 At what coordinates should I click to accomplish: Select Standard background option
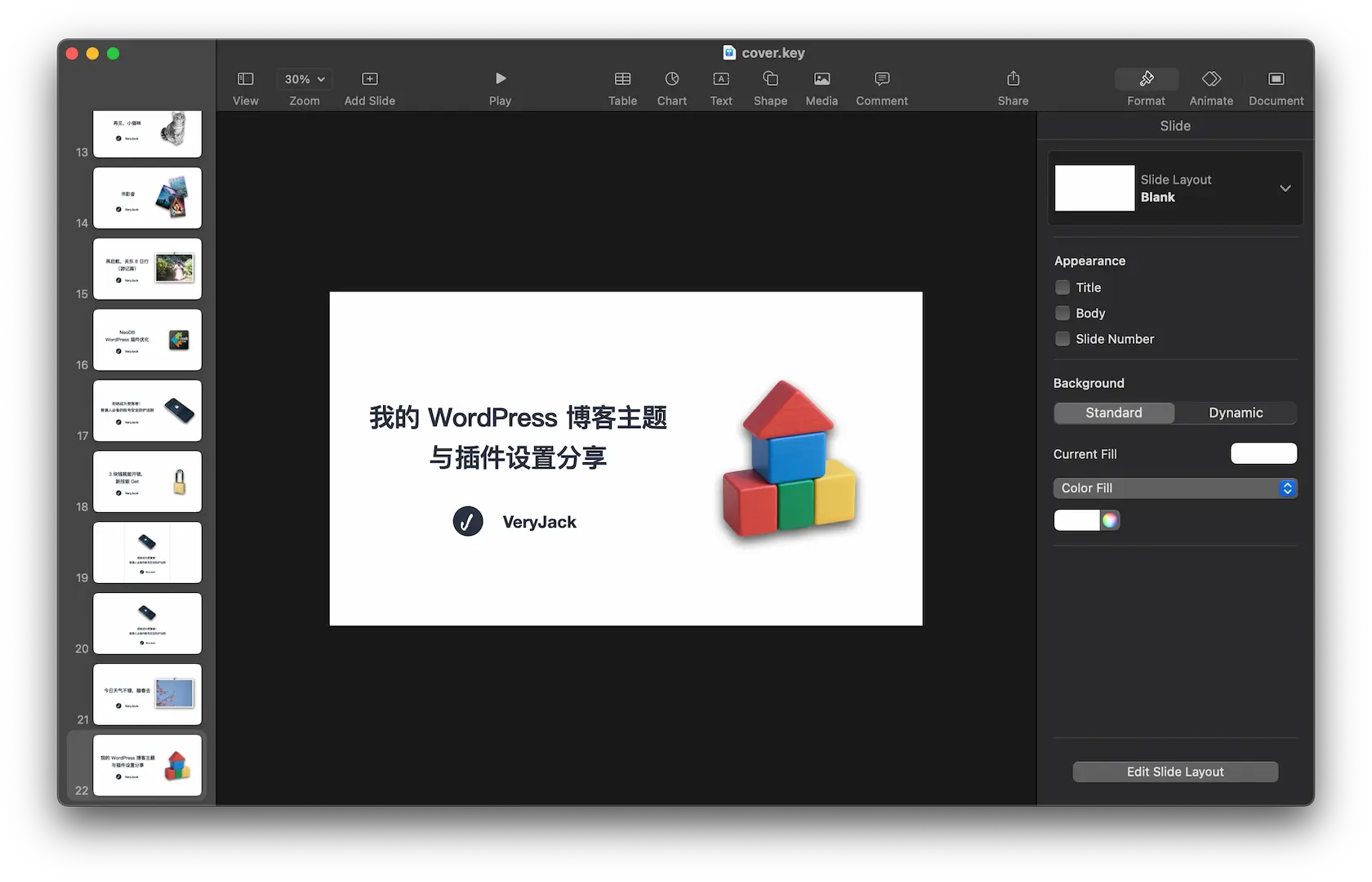[x=1114, y=413]
